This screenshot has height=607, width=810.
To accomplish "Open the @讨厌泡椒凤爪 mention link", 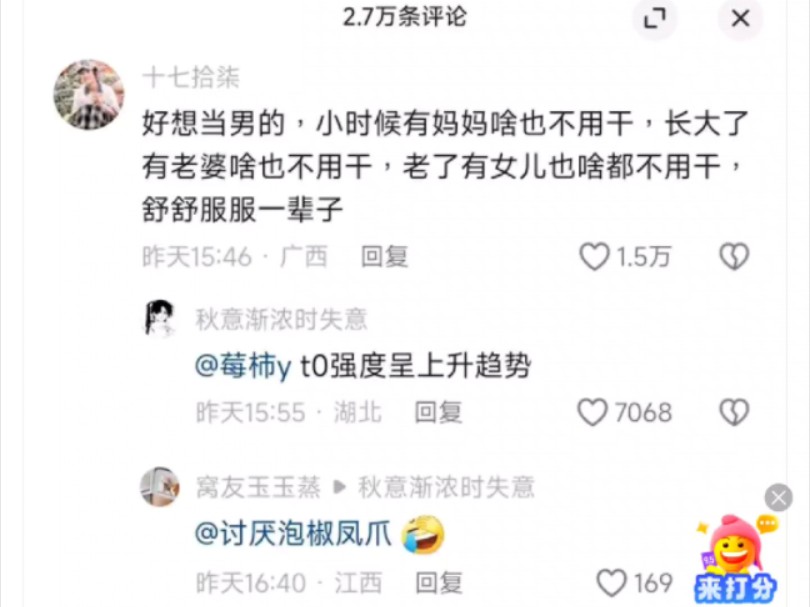I will tap(293, 533).
